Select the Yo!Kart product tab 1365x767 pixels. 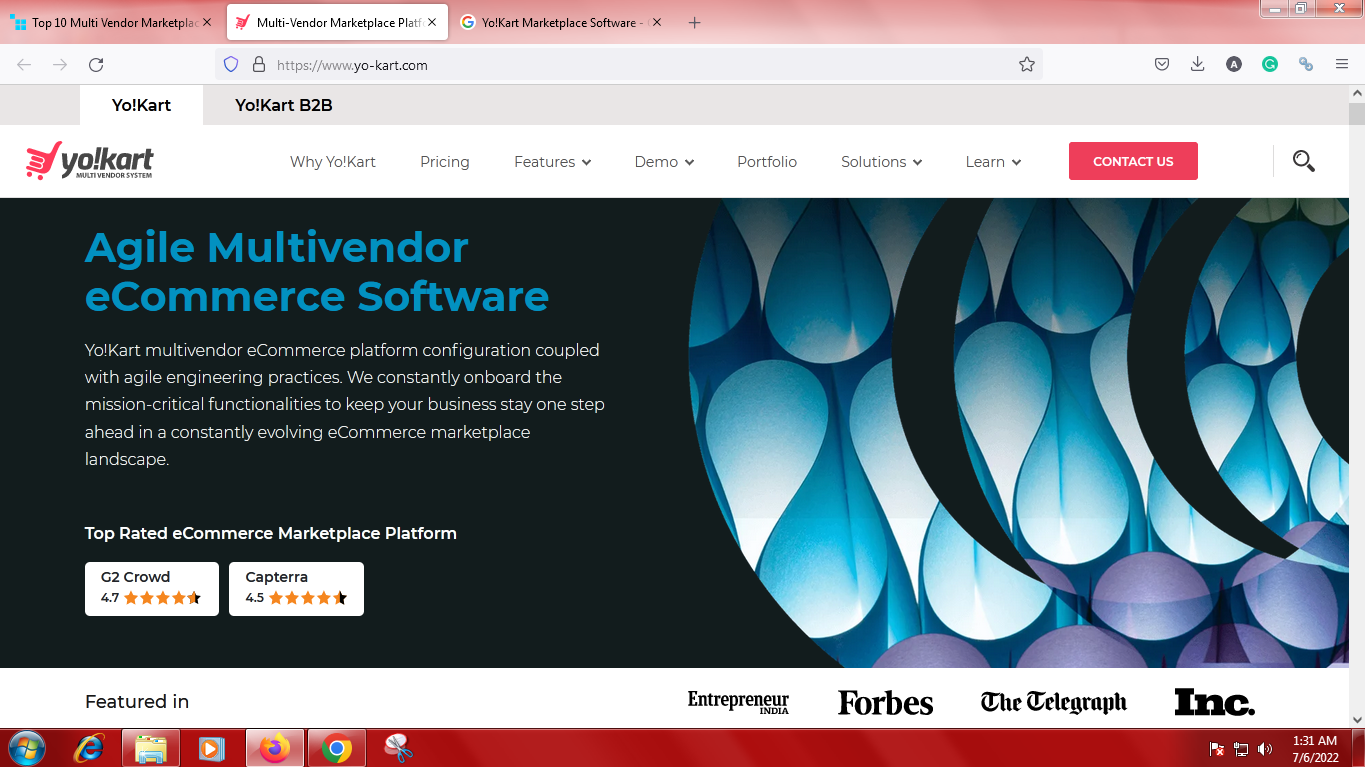(141, 105)
